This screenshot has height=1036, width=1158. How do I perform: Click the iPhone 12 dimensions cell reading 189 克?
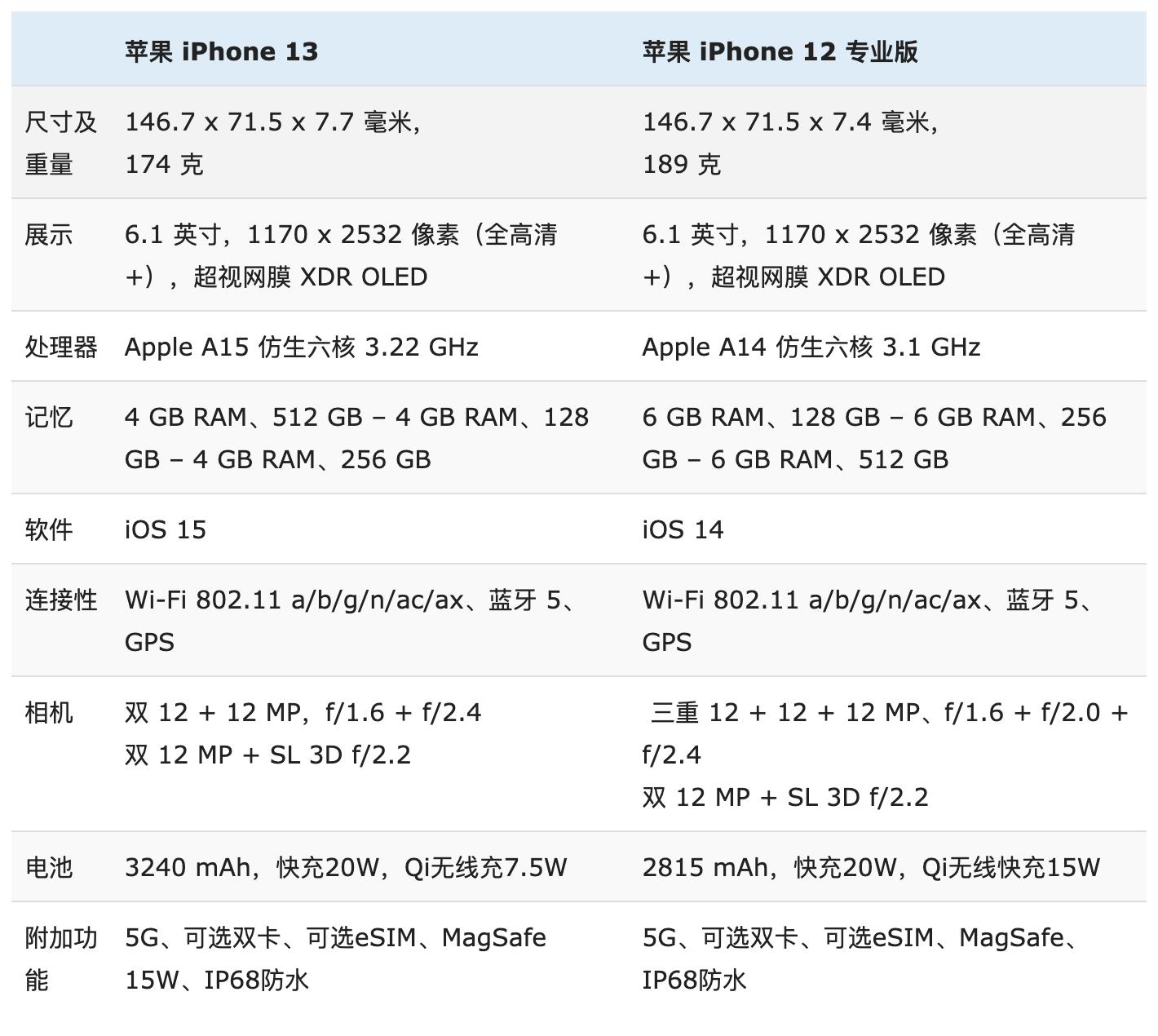(791, 143)
